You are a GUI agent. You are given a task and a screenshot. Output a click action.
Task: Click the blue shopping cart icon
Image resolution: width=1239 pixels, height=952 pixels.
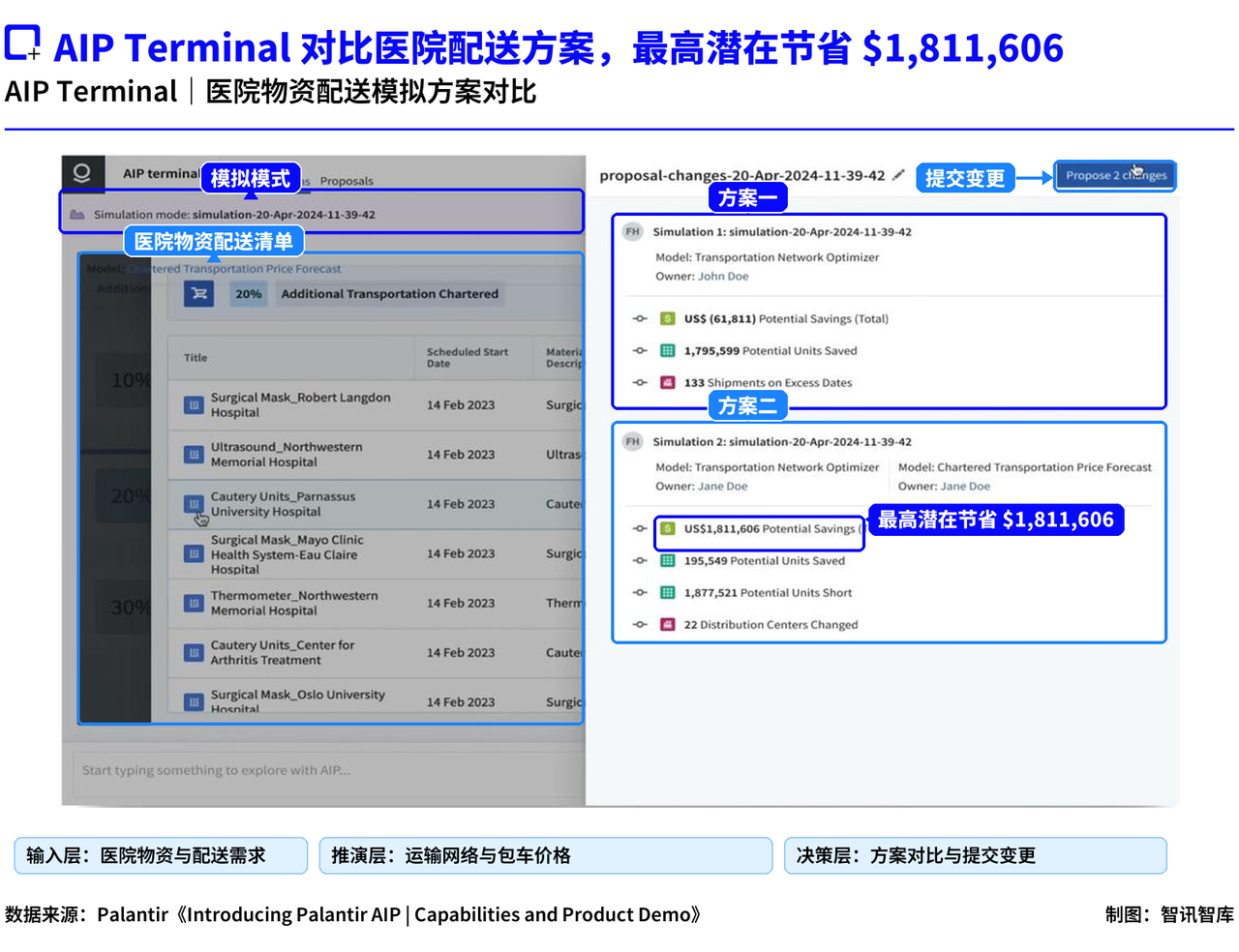tap(199, 293)
